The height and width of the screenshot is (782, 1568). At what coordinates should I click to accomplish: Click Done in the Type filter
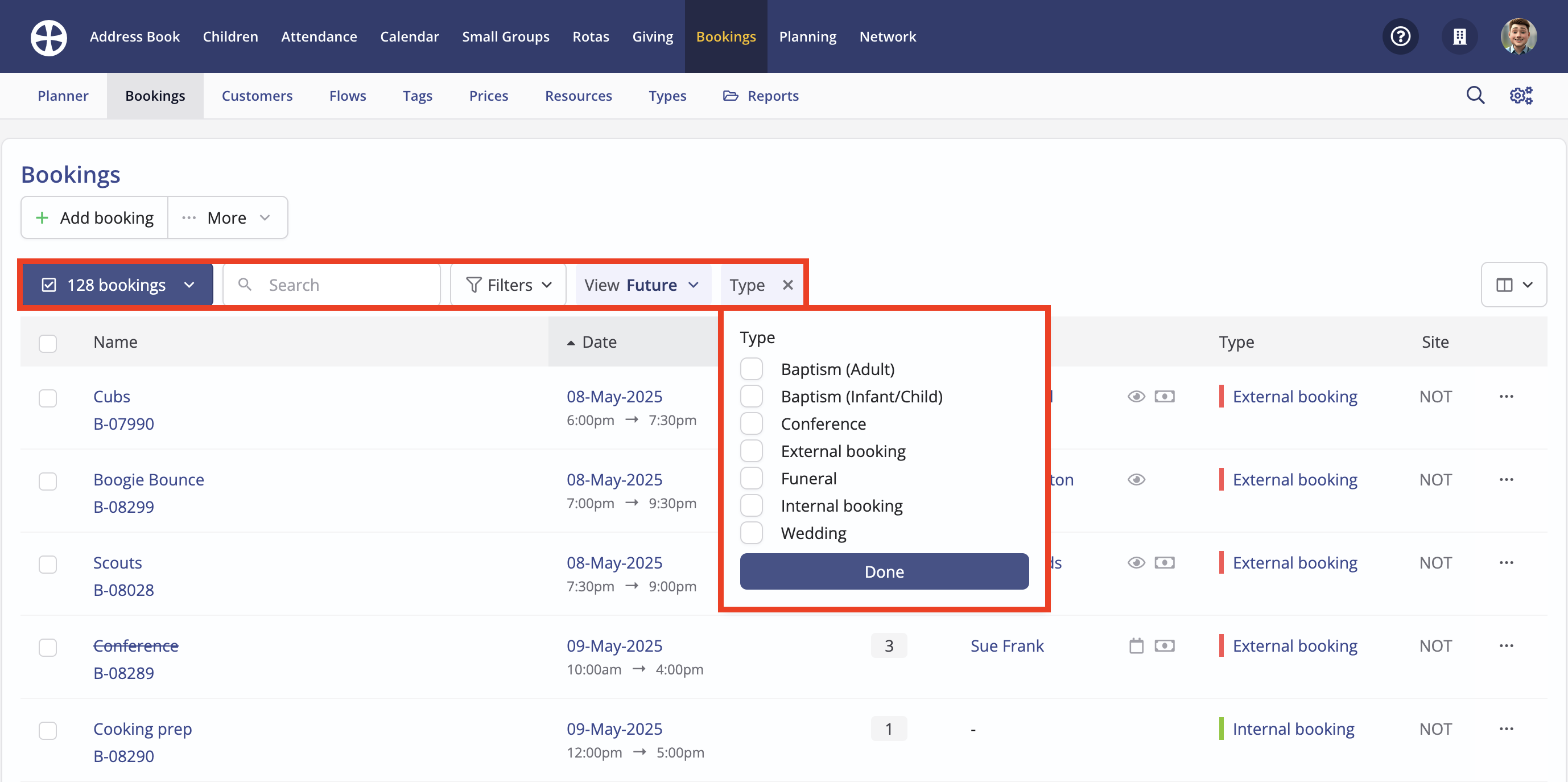[884, 571]
